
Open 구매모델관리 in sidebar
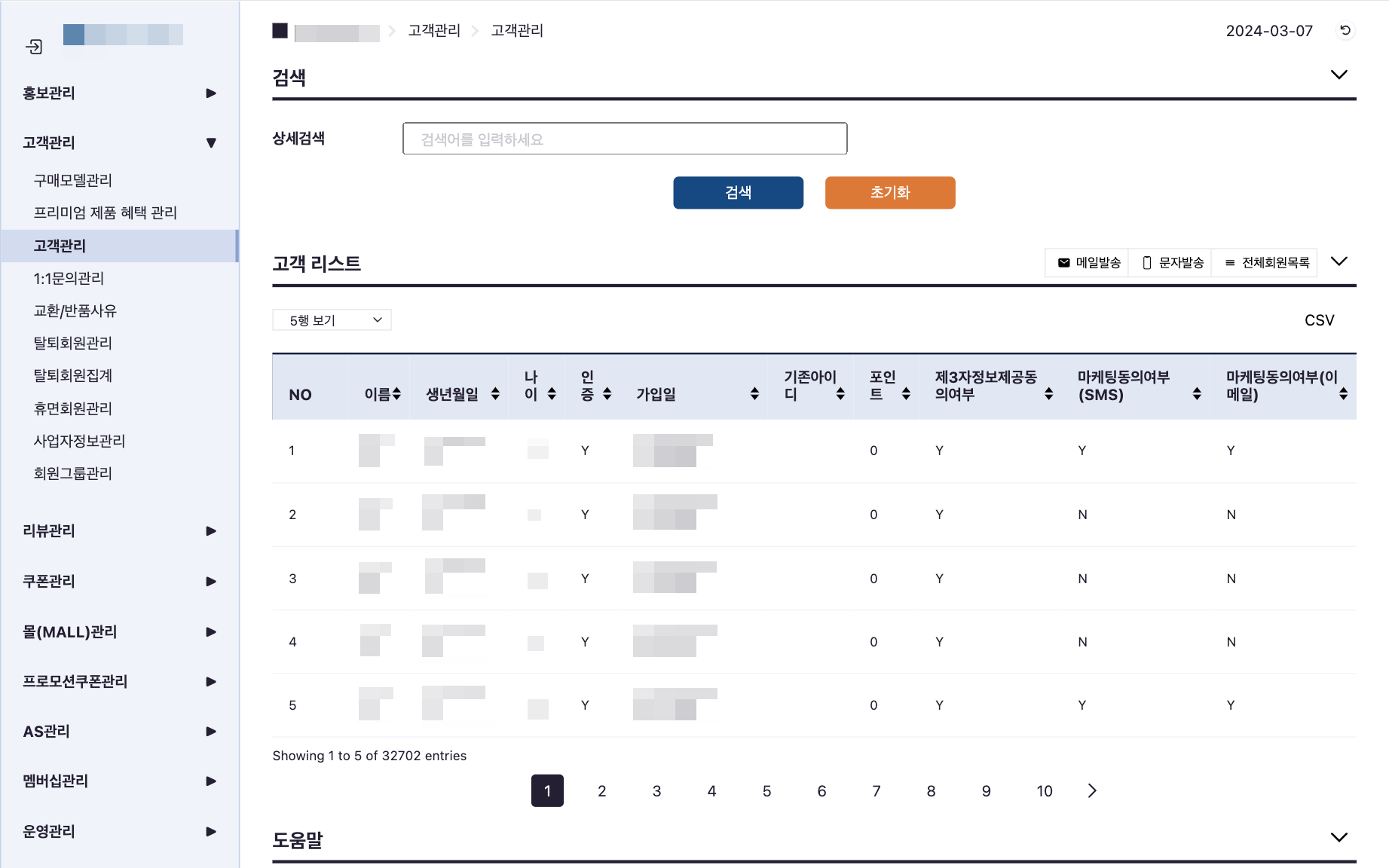pos(73,180)
